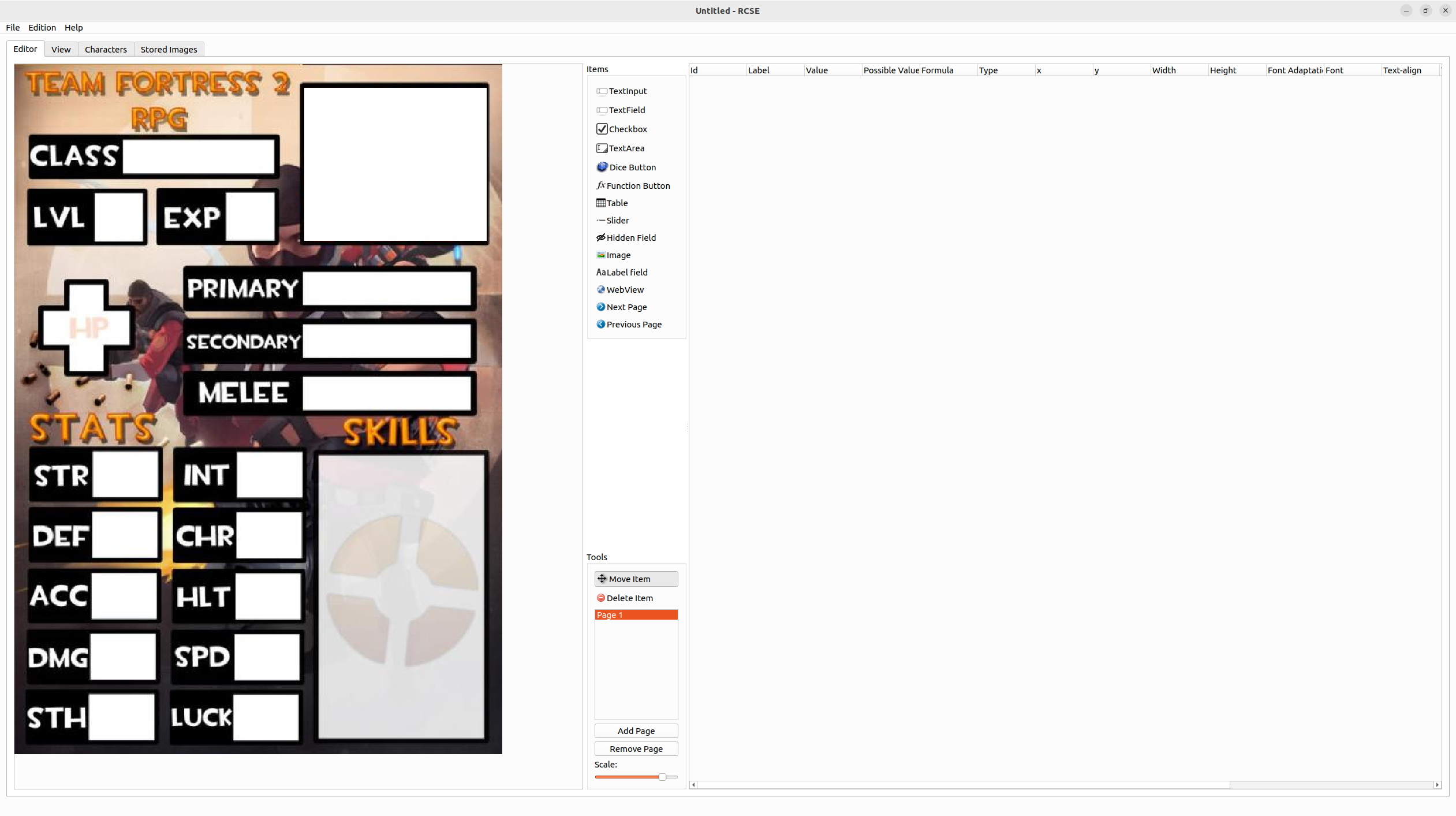The height and width of the screenshot is (816, 1456).
Task: Select the Image item tool
Action: (x=618, y=255)
